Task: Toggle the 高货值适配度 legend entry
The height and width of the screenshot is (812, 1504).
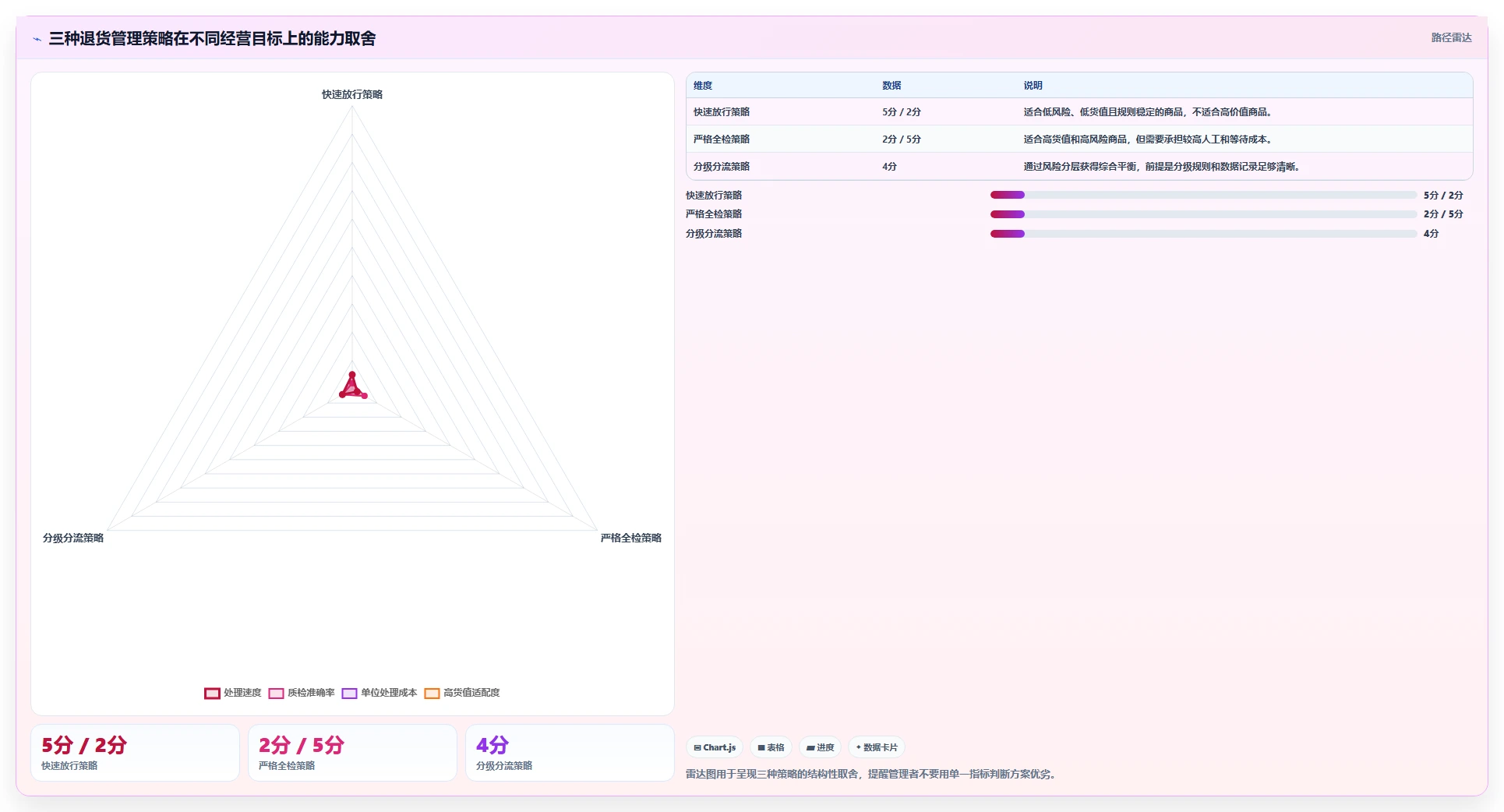Action: tap(462, 693)
